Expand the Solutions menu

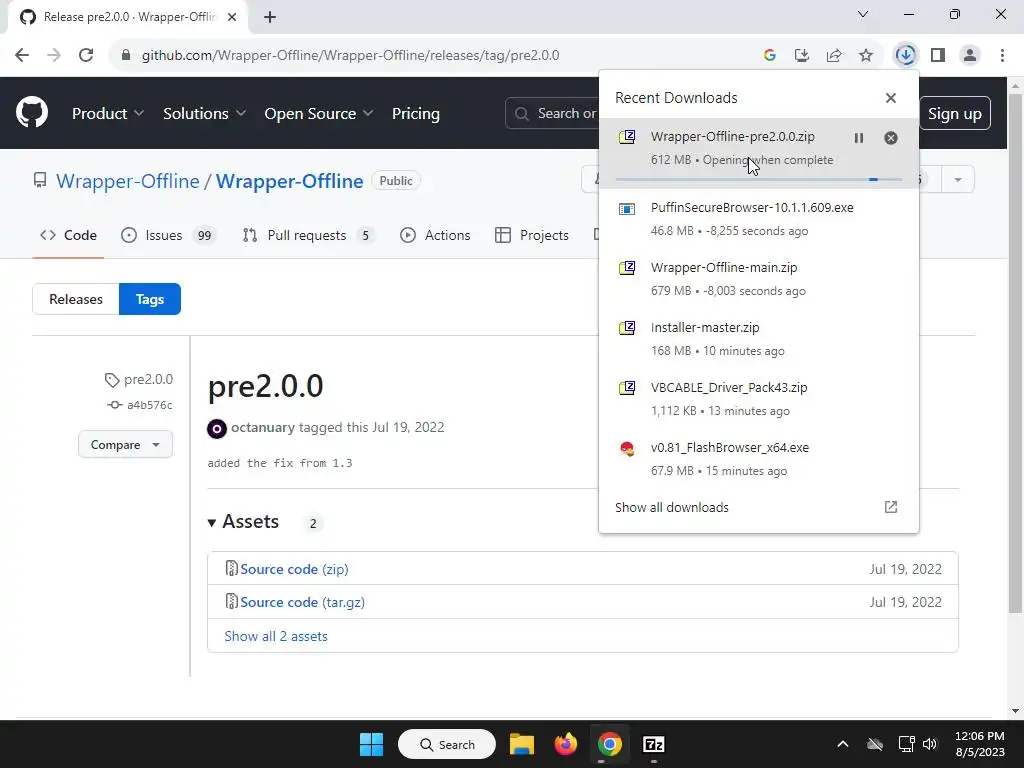[204, 114]
